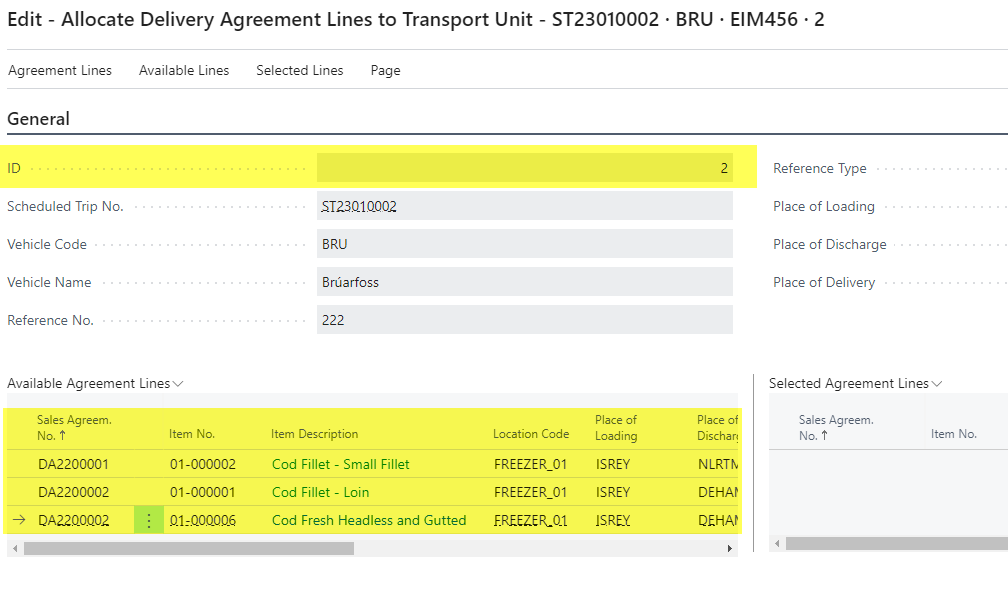Click the Reference No. field showing 222

[x=524, y=320]
